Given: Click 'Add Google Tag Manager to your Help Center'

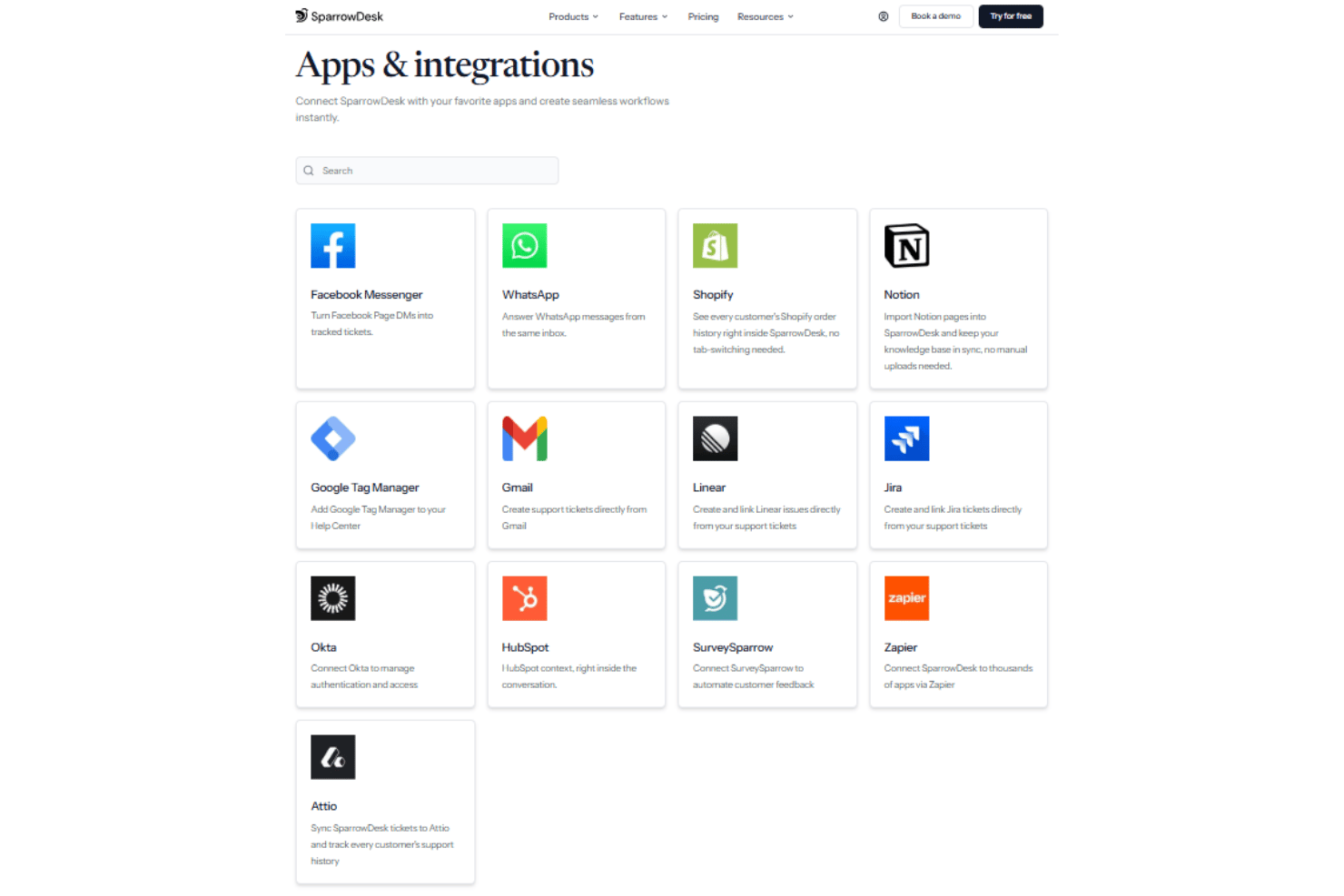Looking at the screenshot, I should (x=379, y=517).
